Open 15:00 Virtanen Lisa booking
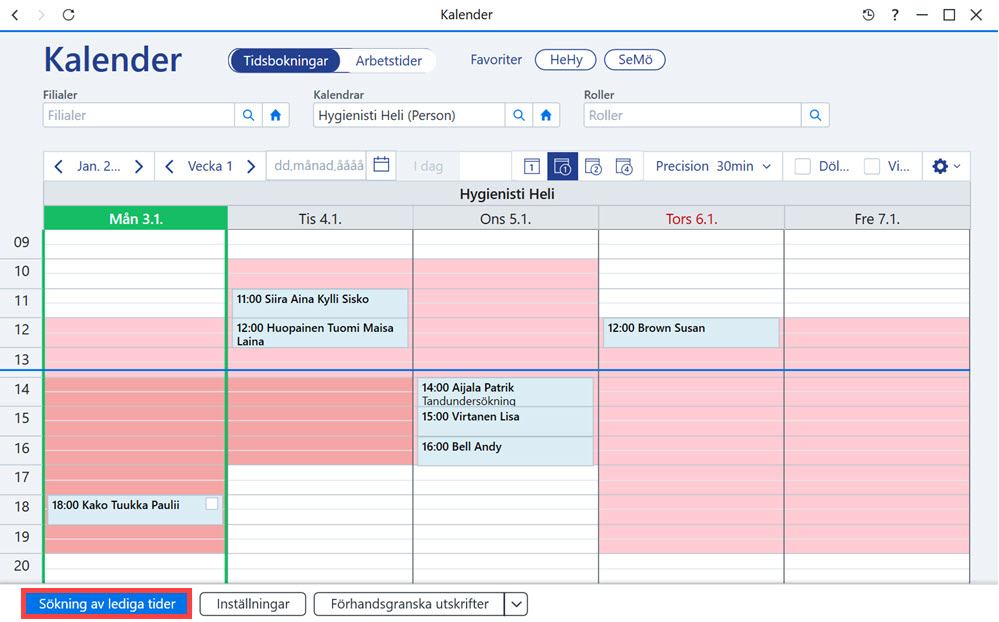Screen dimensions: 999x622 click(x=505, y=421)
